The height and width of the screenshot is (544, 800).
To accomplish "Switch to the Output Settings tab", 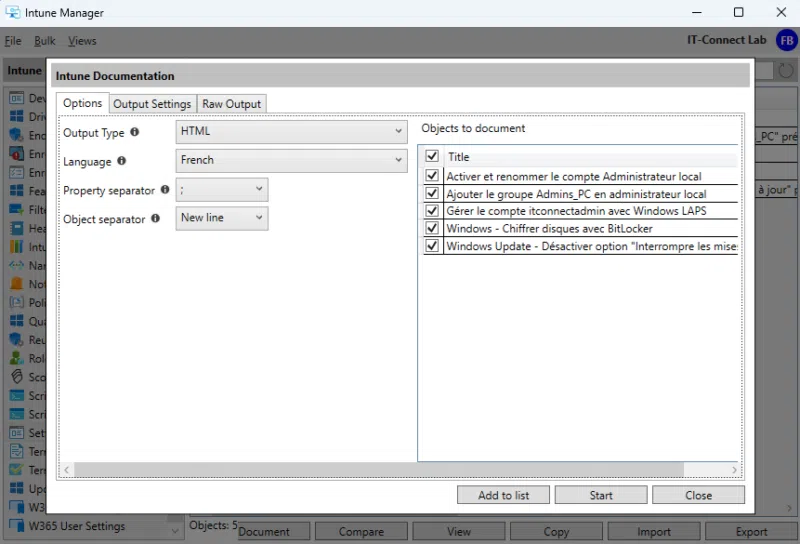I will pos(152,104).
